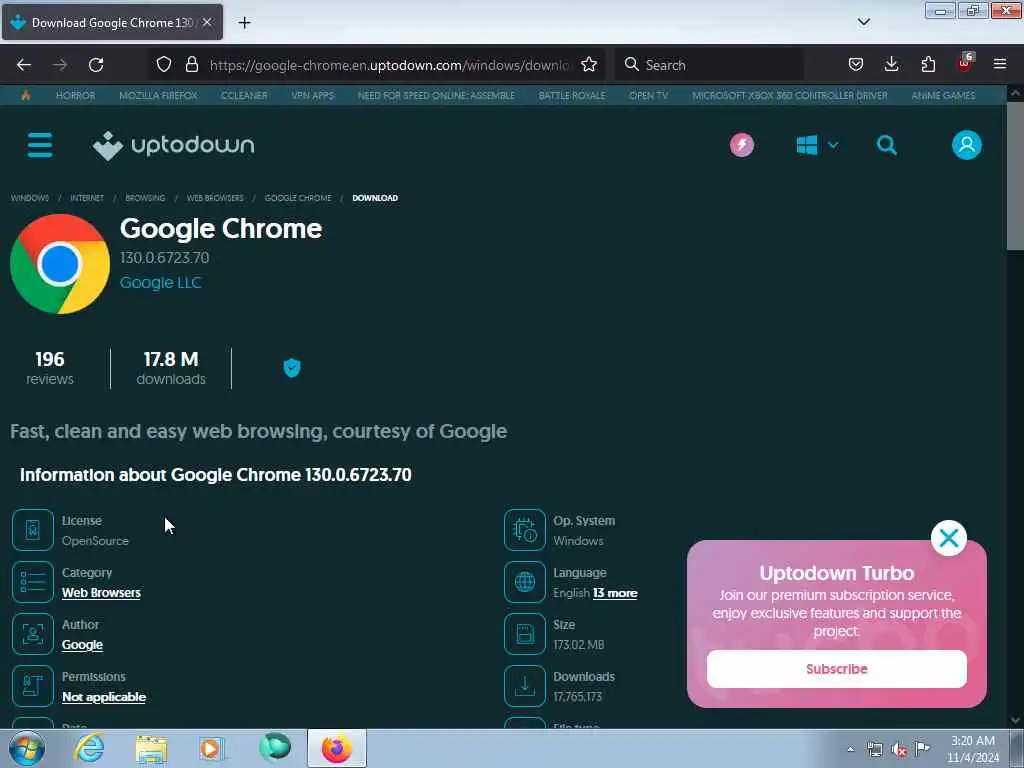Show the 13 more languages link
Screen dimensions: 1024x768
pyautogui.click(x=615, y=593)
